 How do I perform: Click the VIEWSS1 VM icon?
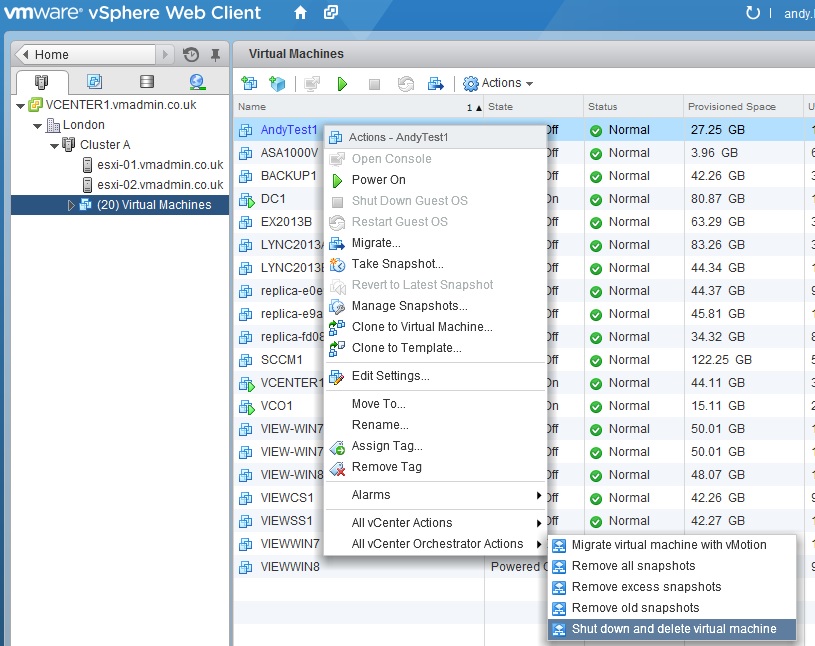pos(245,521)
